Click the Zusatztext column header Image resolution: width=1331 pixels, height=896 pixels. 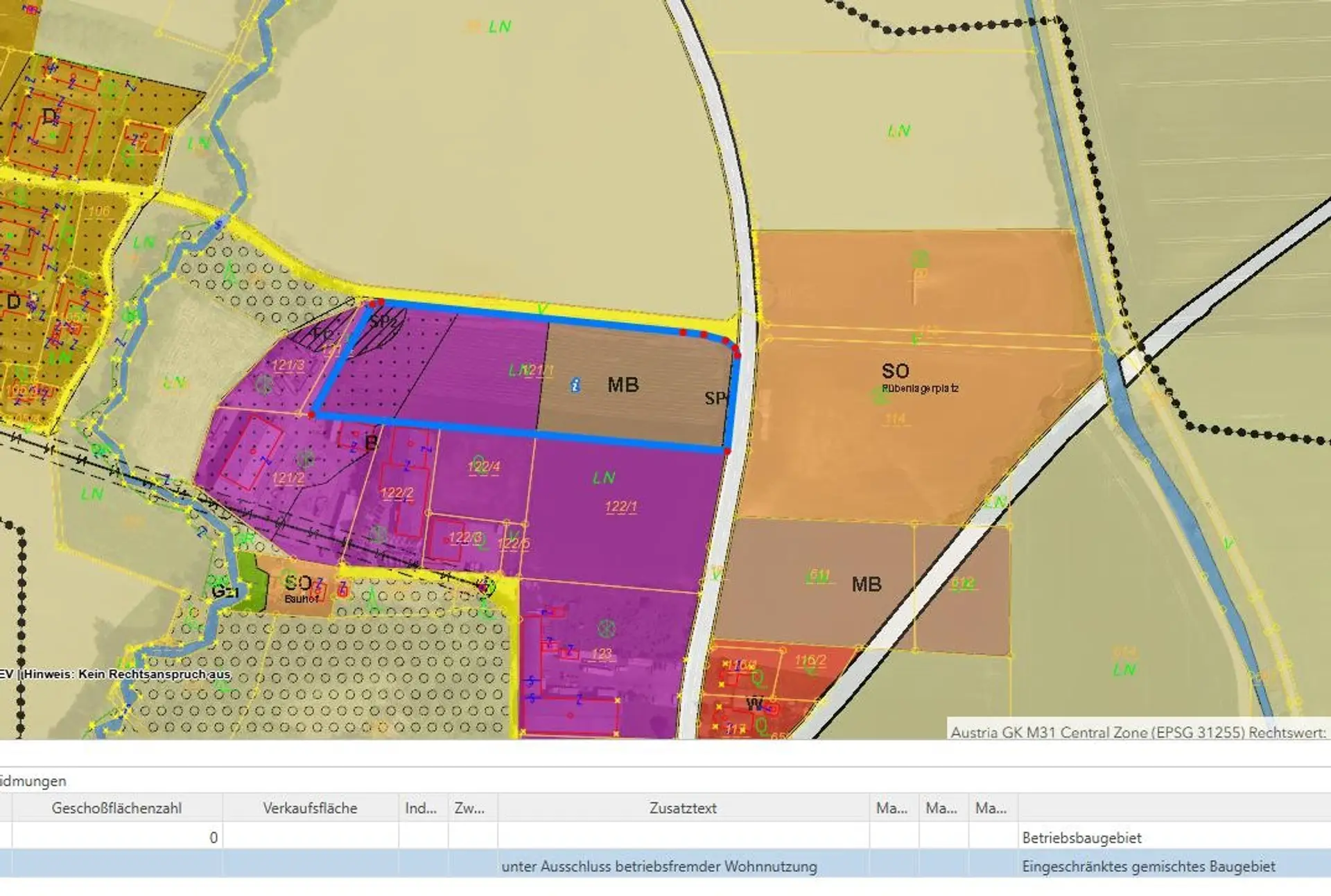pos(682,808)
